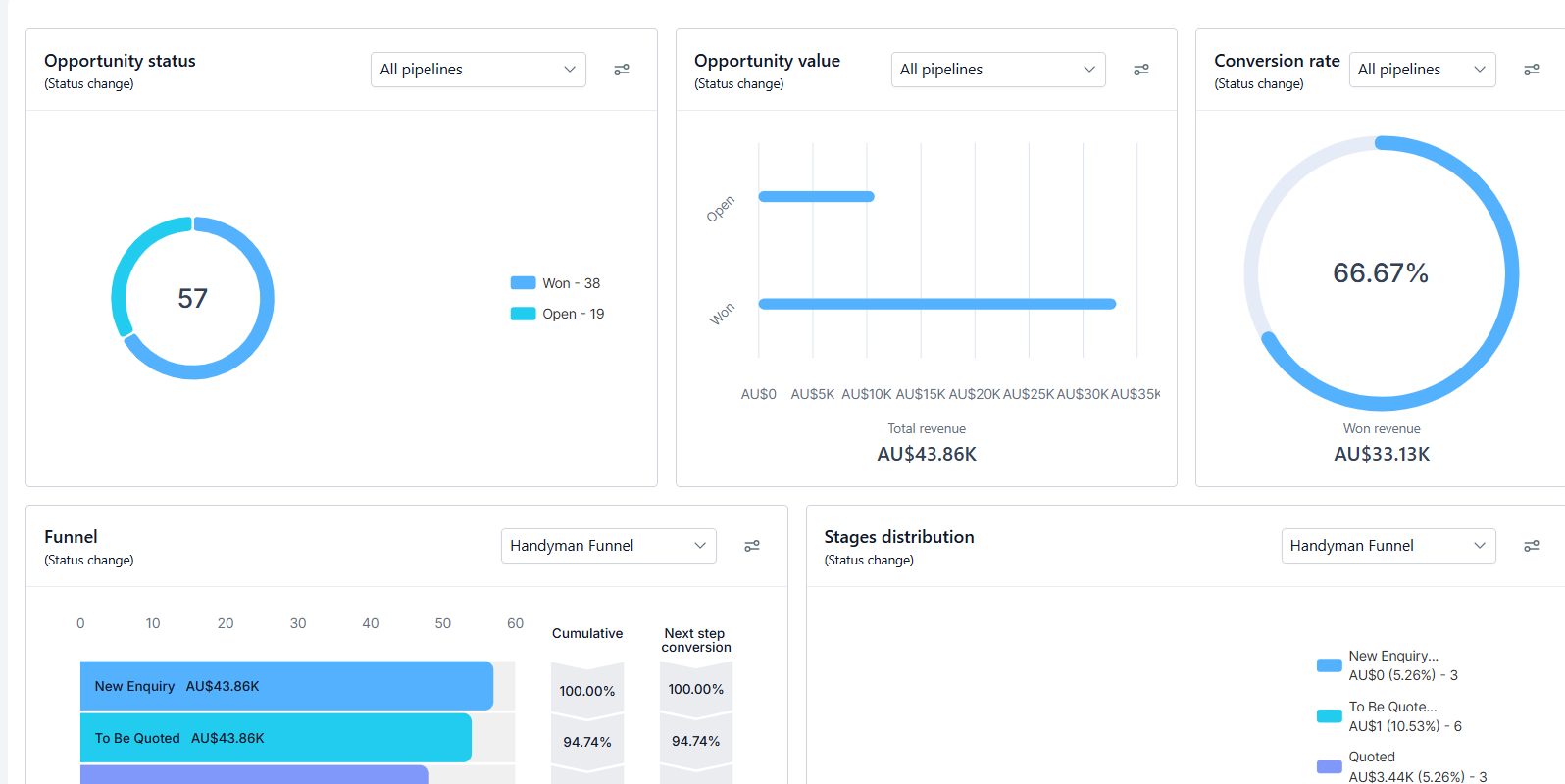
Task: Click the Won revenue label
Action: click(x=1382, y=428)
